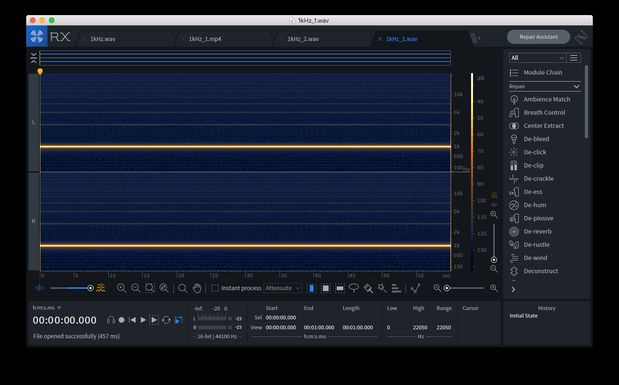Click the iZotope RX logo
The height and width of the screenshot is (385, 619).
coord(37,37)
